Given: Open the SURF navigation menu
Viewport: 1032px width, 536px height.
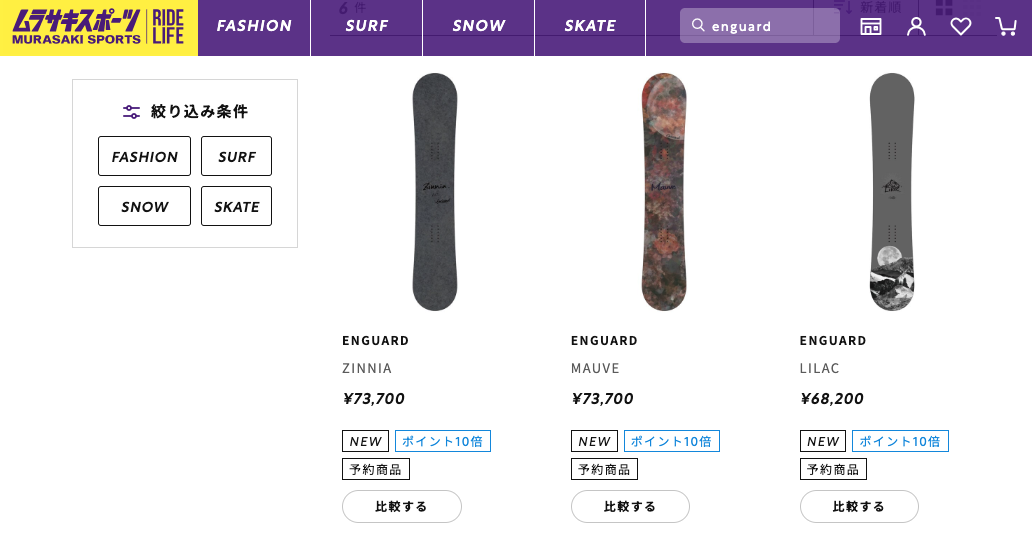Looking at the screenshot, I should point(366,27).
